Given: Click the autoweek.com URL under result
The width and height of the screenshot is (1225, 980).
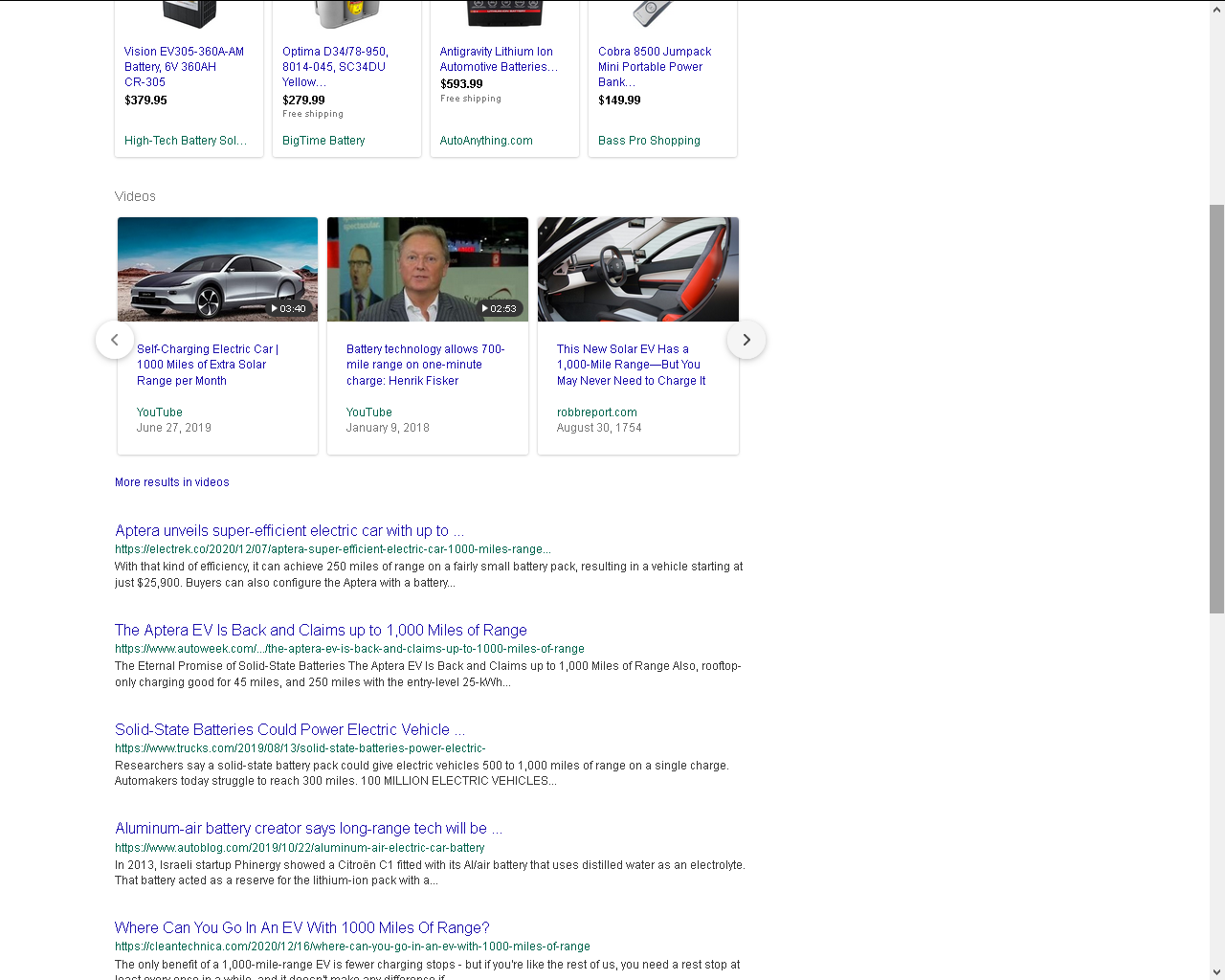Looking at the screenshot, I should (x=349, y=649).
